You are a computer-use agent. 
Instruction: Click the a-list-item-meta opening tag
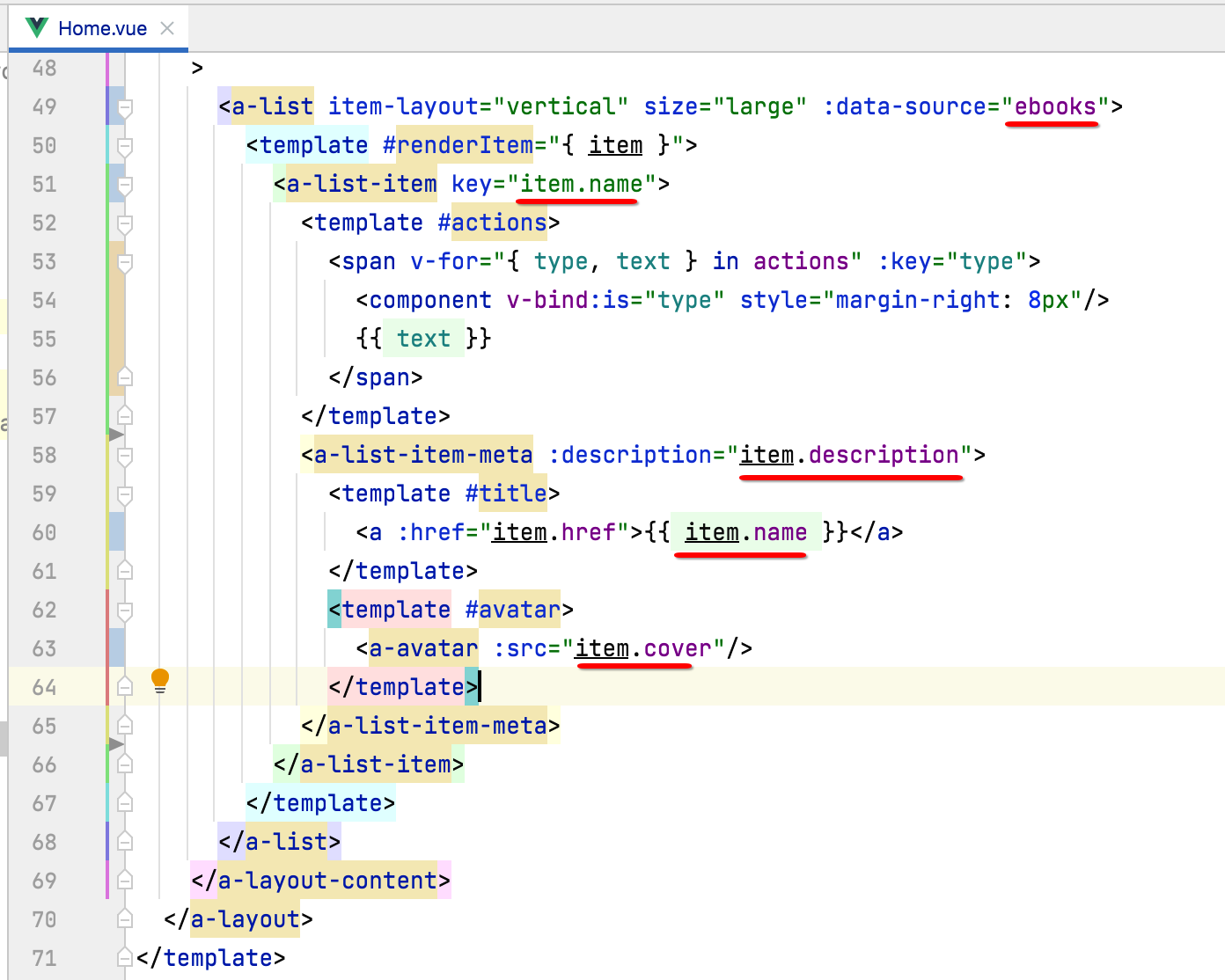[x=417, y=456]
